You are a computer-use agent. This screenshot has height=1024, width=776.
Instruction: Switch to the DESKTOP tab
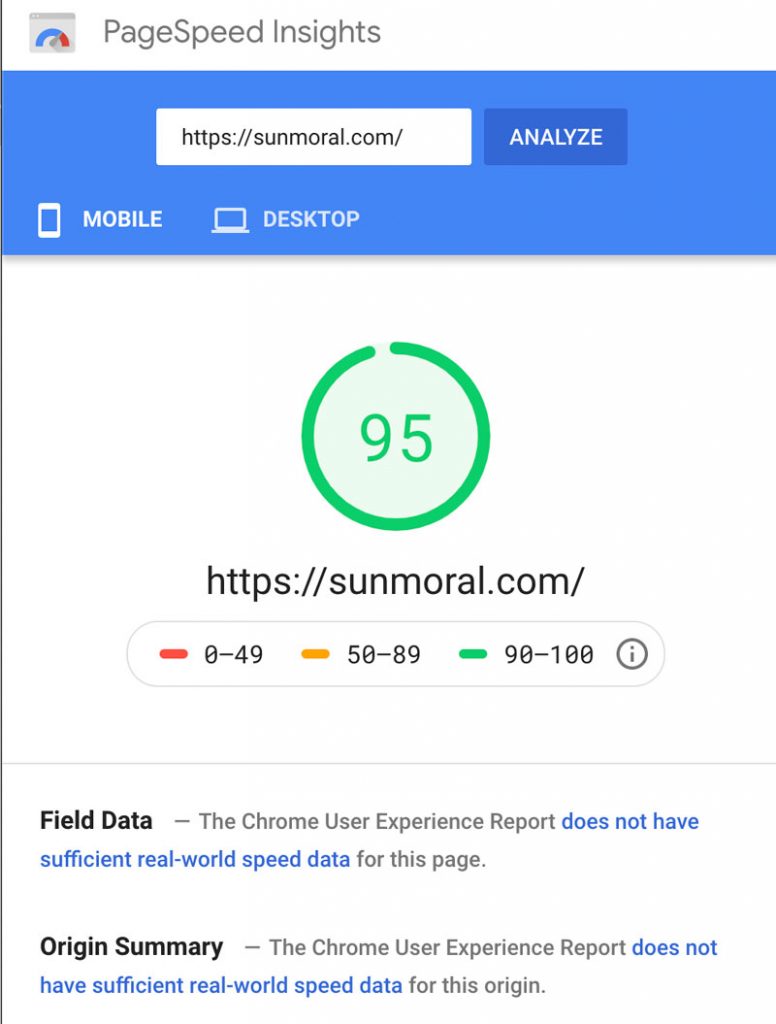310,219
